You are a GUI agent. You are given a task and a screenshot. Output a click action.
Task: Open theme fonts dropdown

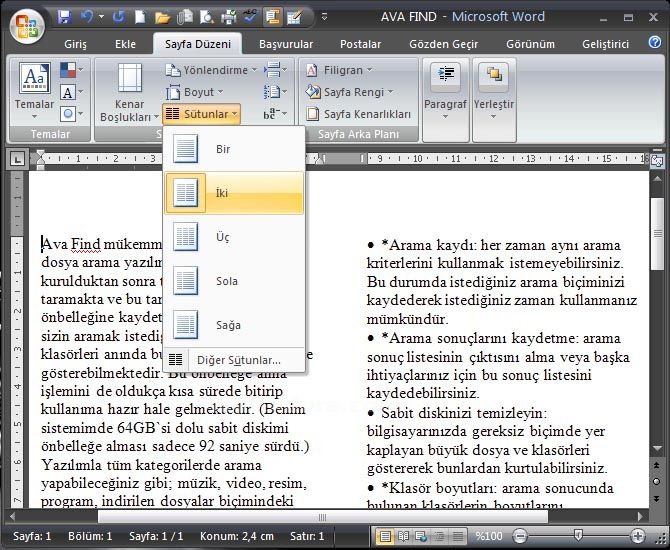coord(71,92)
